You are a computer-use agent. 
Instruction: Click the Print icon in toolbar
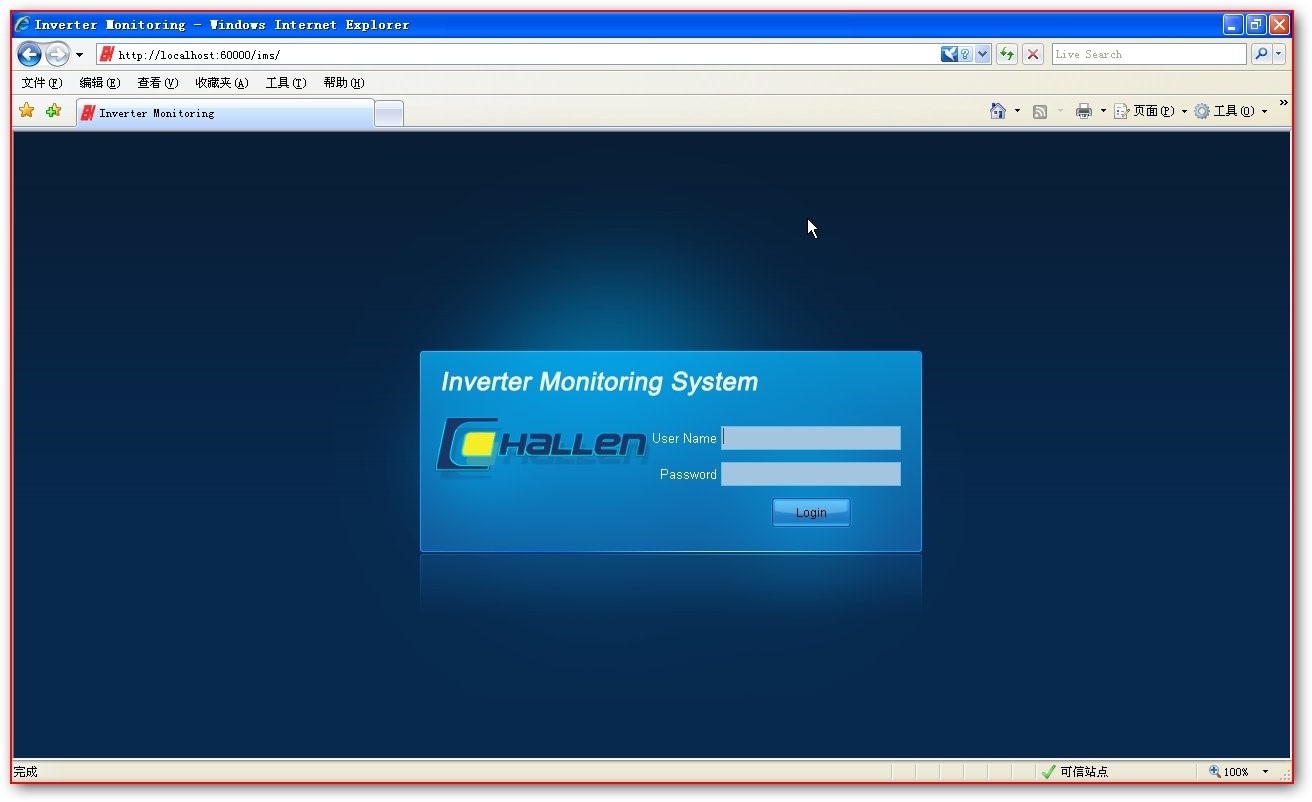(1083, 111)
